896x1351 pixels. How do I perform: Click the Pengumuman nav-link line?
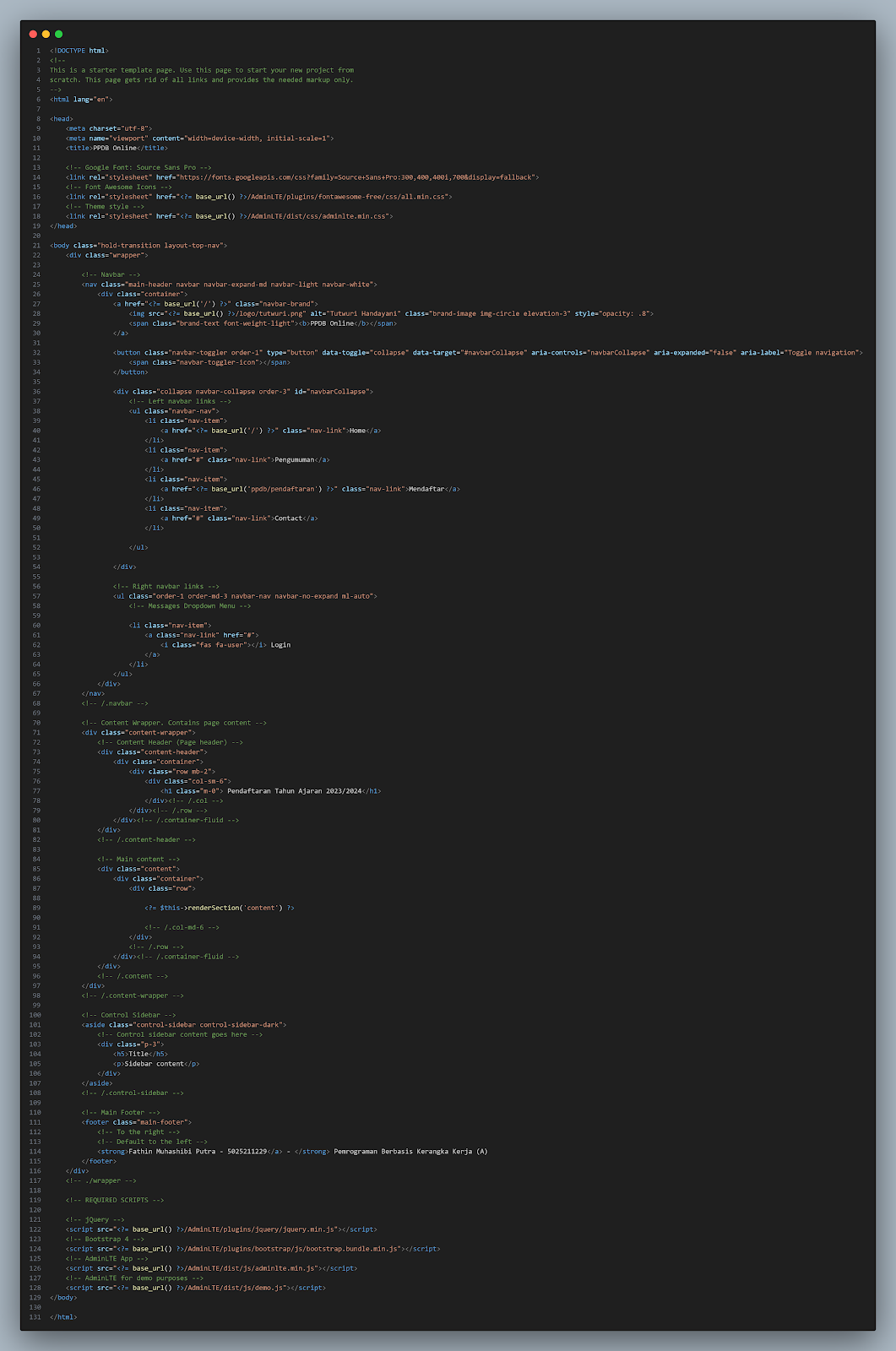(245, 459)
